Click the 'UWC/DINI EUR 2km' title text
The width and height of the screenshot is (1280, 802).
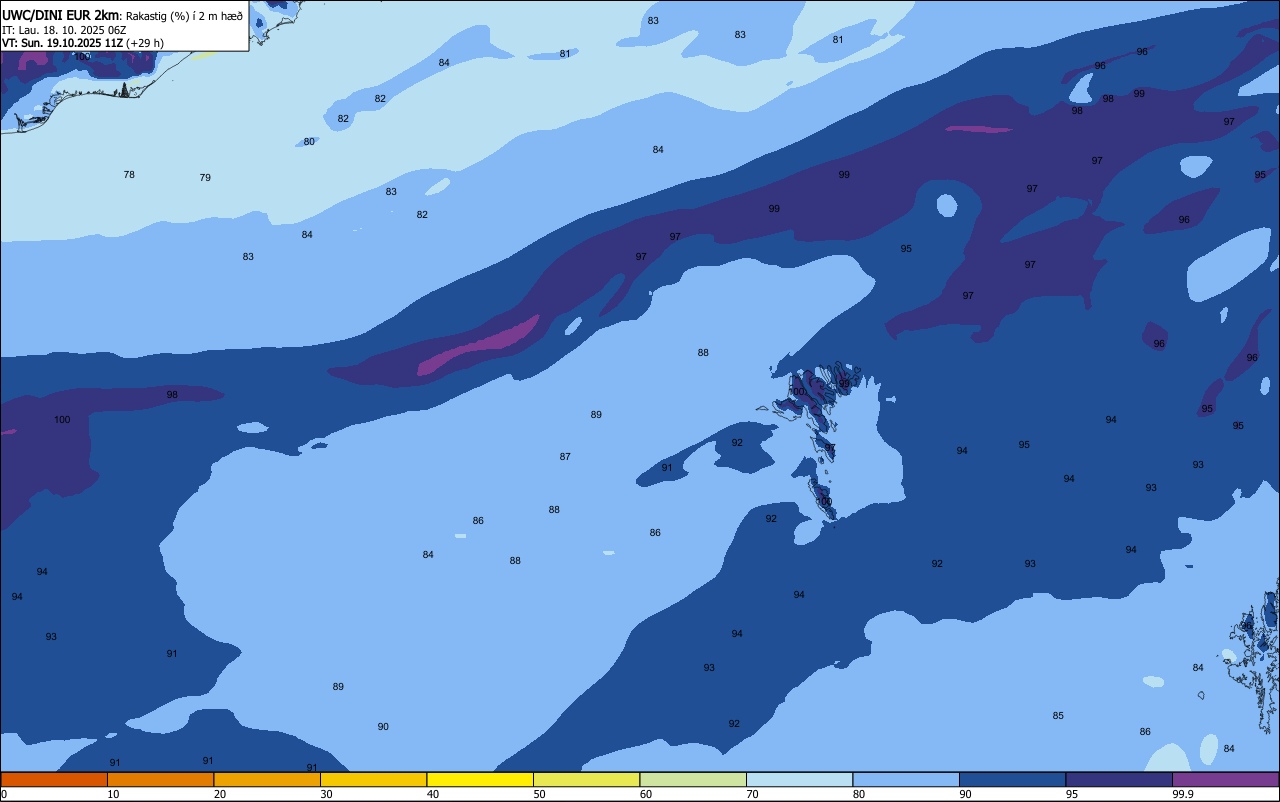61,15
